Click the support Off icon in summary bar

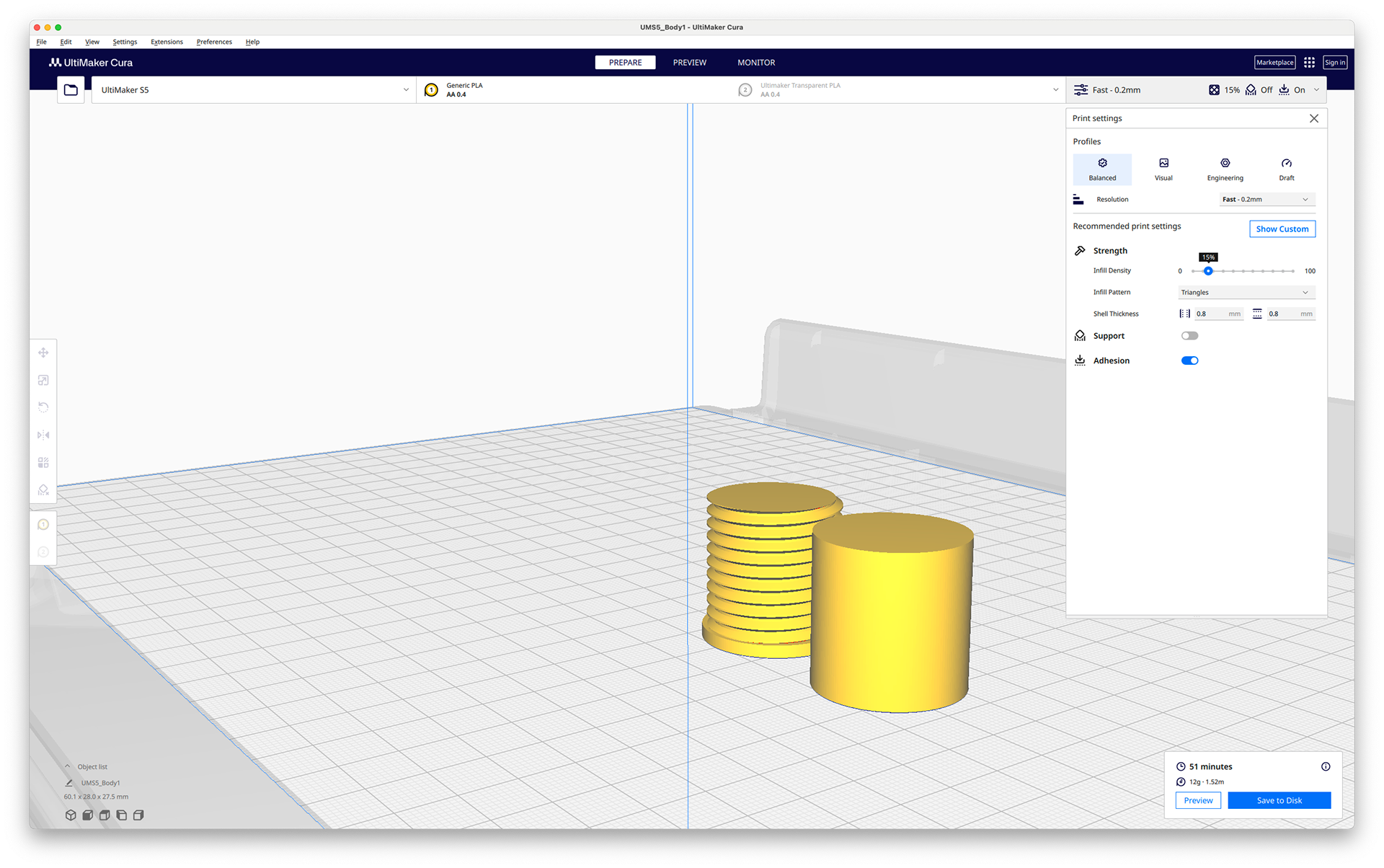[1251, 90]
